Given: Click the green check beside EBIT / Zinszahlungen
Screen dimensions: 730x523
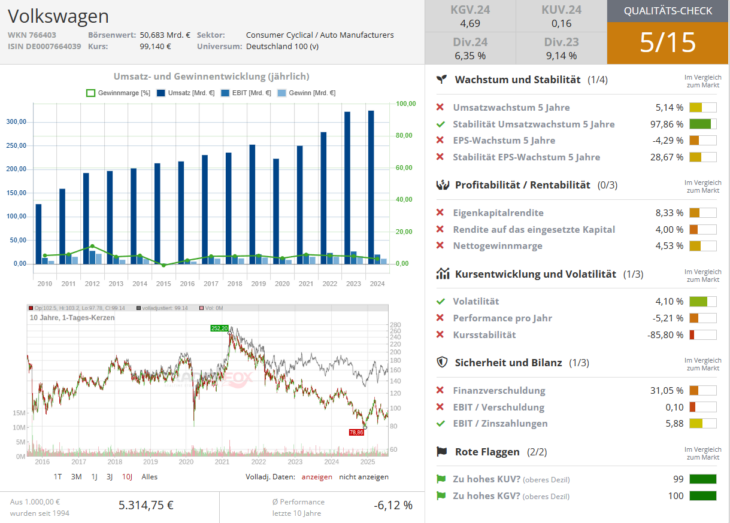Looking at the screenshot, I should click(440, 423).
